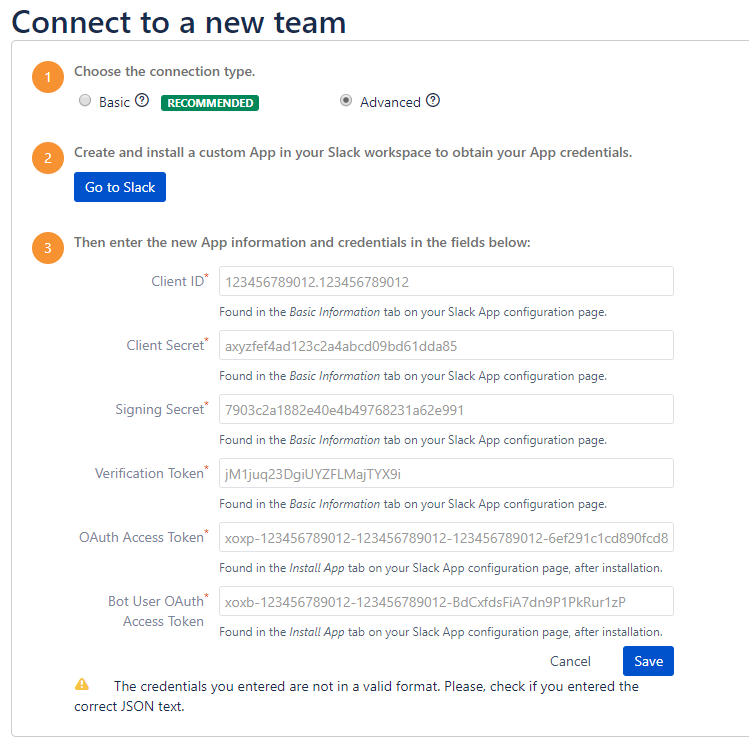Viewport: 749px width, 746px height.
Task: Click the green RECOMMENDED badge
Action: tap(210, 103)
